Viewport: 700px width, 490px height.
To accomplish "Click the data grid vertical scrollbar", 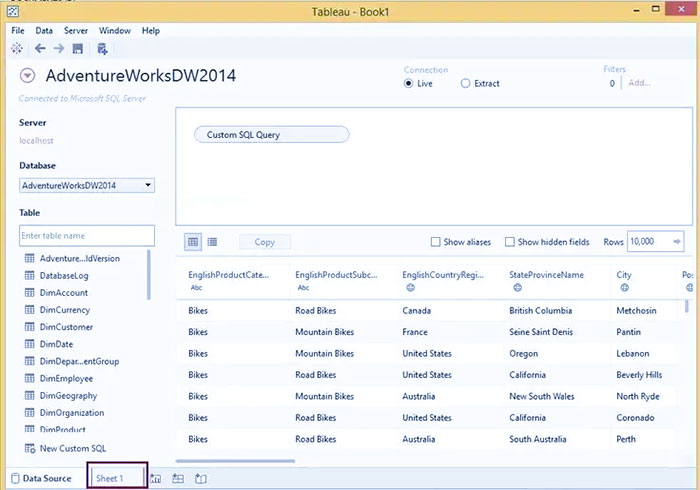I will [x=687, y=307].
